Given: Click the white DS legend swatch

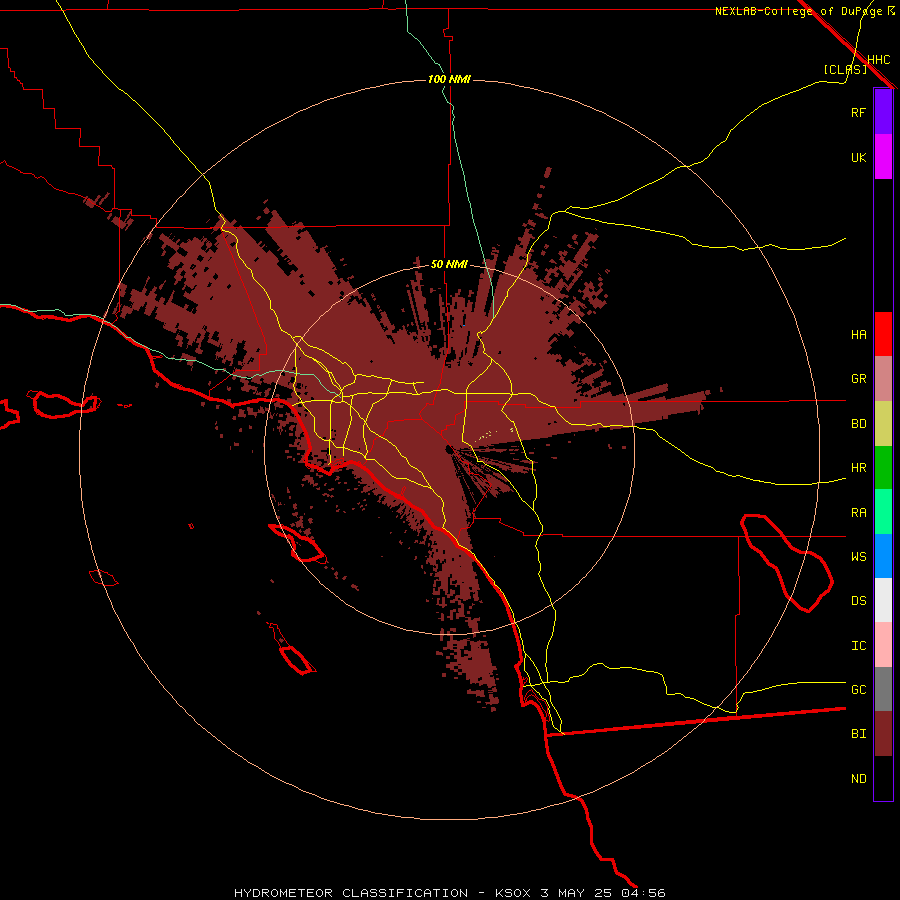Looking at the screenshot, I should (x=883, y=600).
